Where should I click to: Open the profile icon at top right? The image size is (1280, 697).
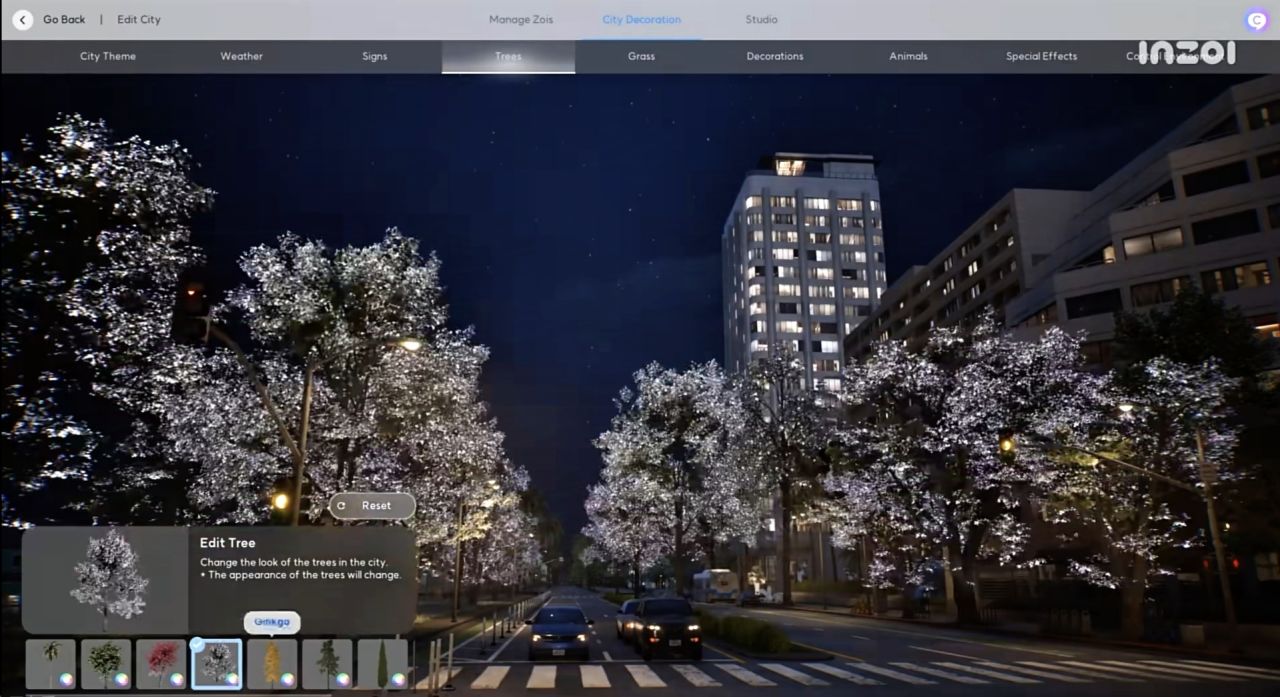1256,20
